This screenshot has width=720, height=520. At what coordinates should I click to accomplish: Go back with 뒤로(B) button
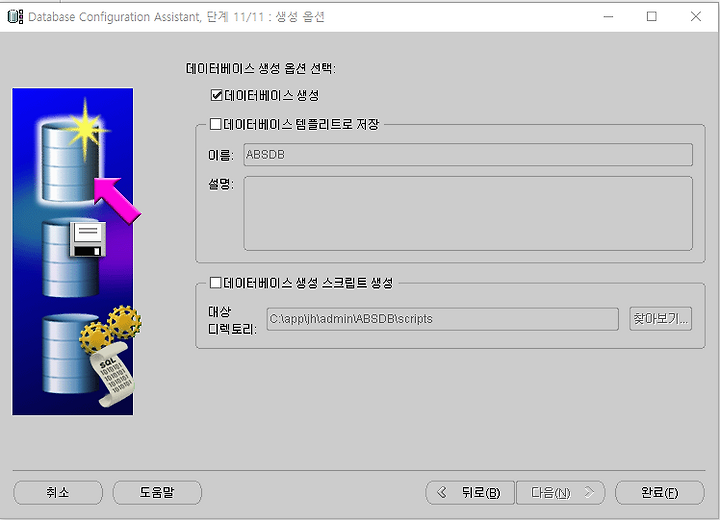(x=470, y=492)
